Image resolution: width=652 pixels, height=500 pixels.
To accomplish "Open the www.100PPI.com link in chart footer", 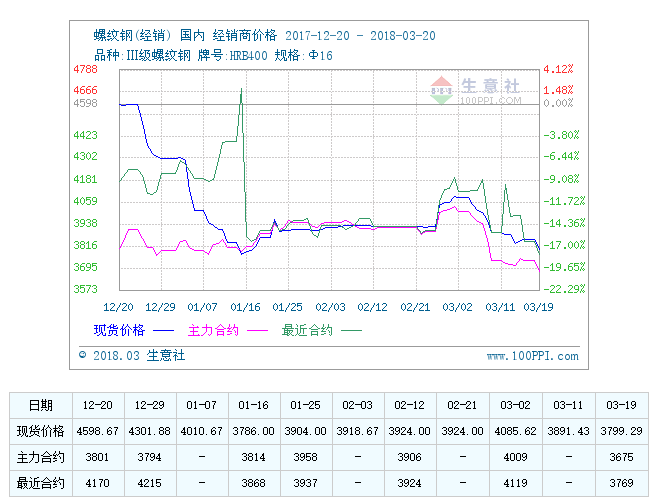I will click(x=532, y=356).
